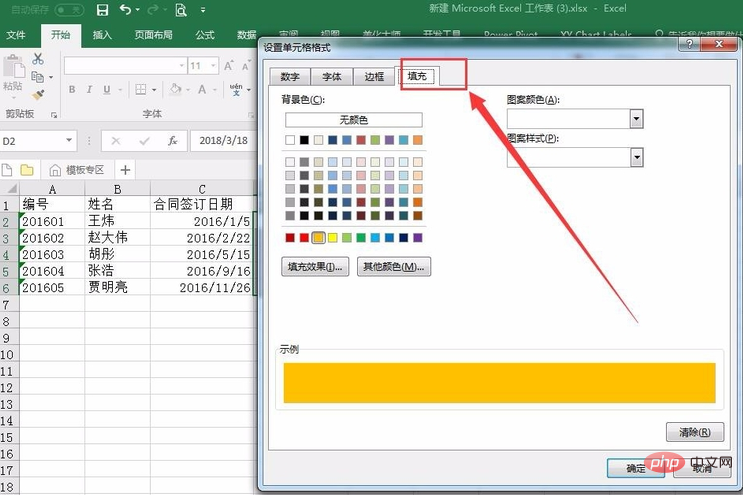Click cell containing 王炜

click(118, 221)
